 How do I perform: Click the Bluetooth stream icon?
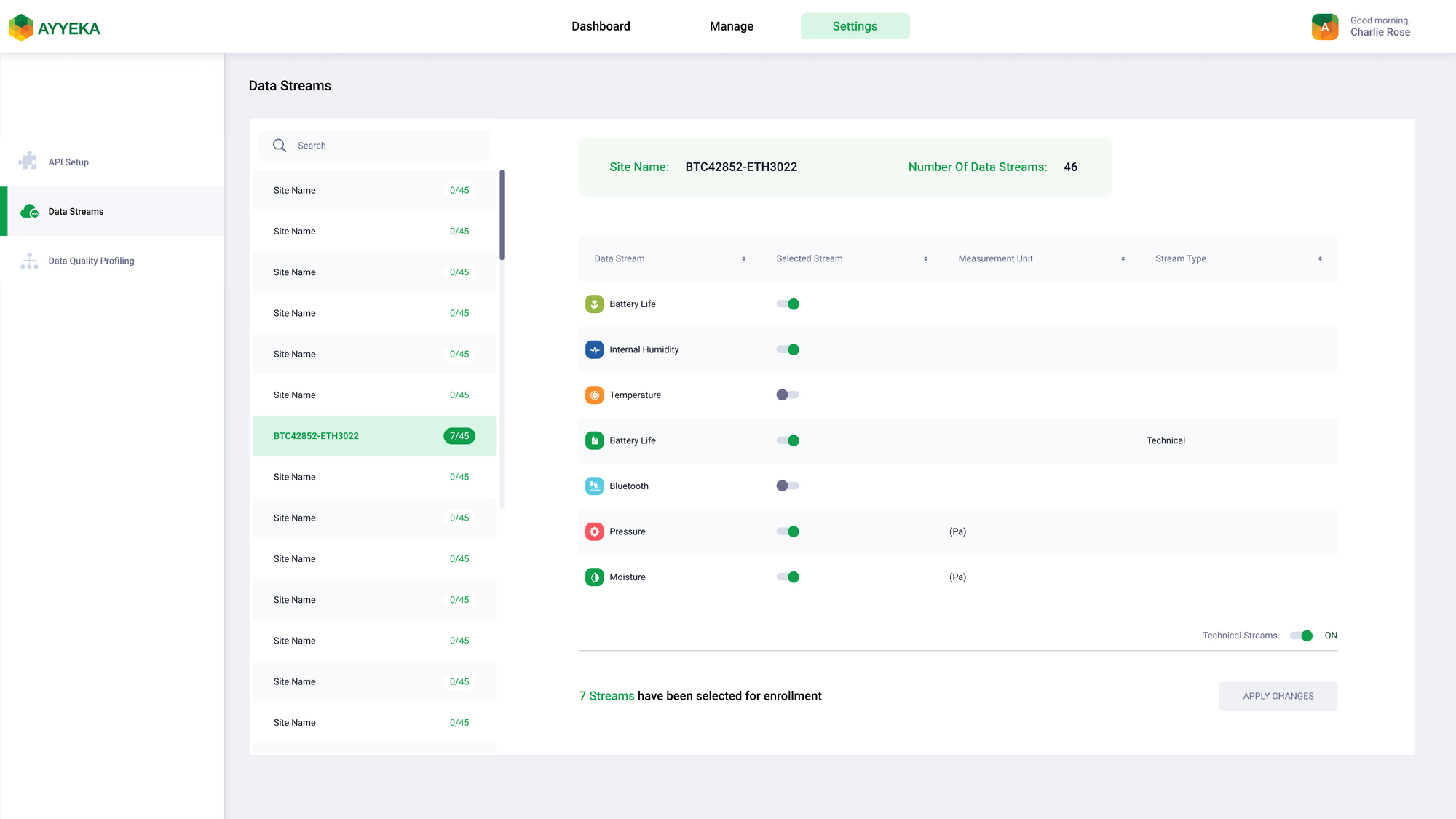594,486
